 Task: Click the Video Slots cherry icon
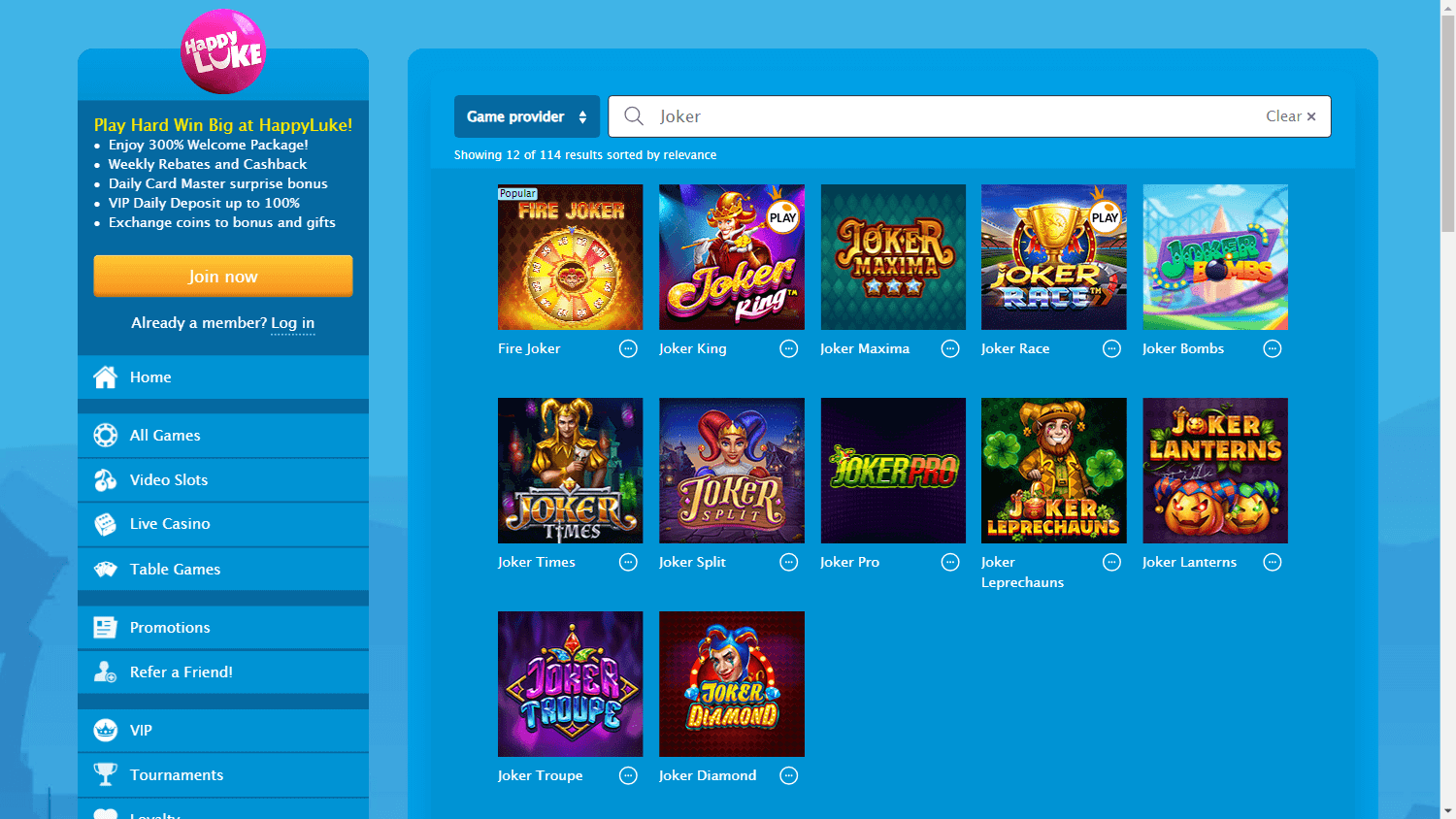(x=105, y=480)
